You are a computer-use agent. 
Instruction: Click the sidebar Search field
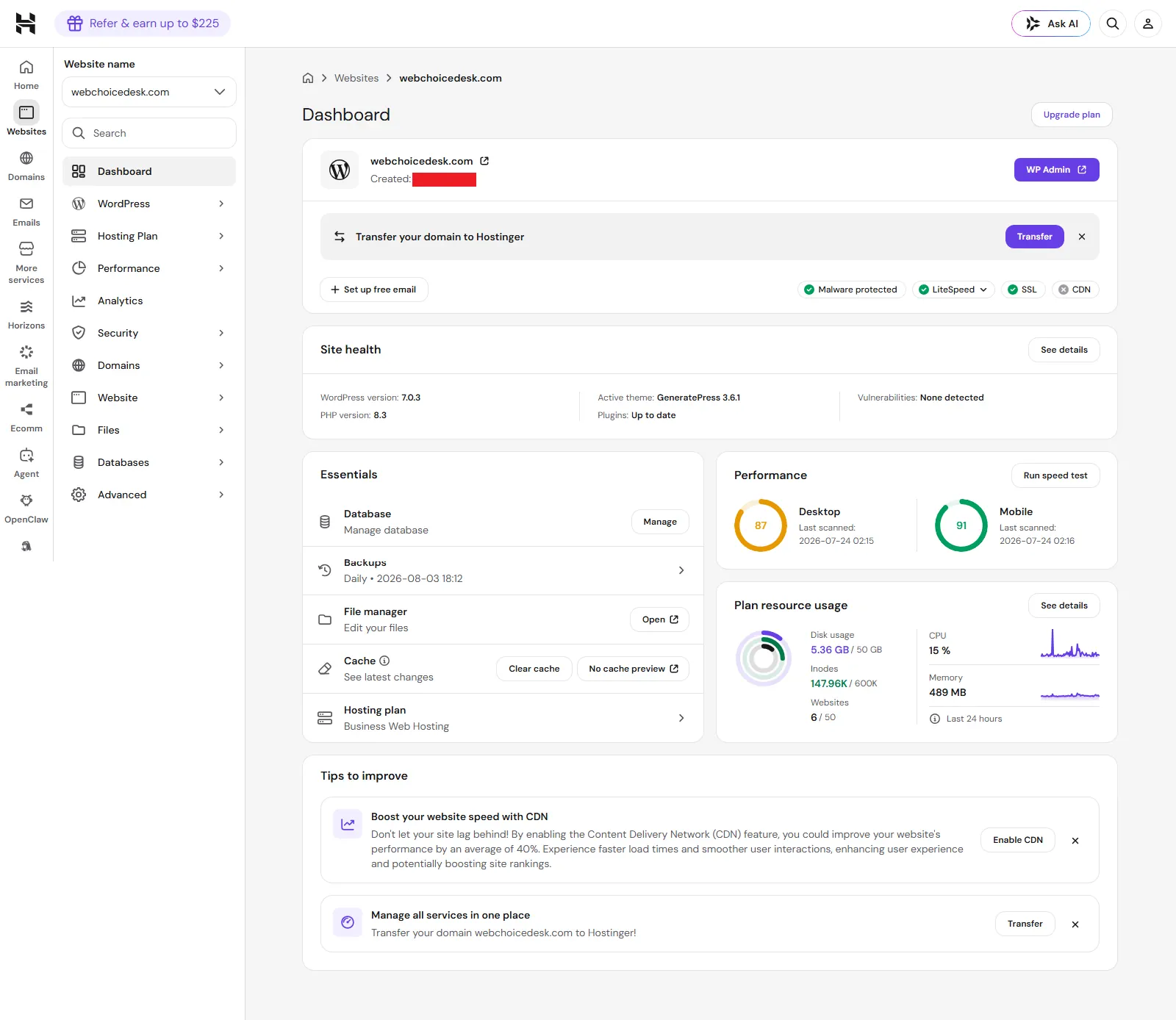tap(149, 133)
